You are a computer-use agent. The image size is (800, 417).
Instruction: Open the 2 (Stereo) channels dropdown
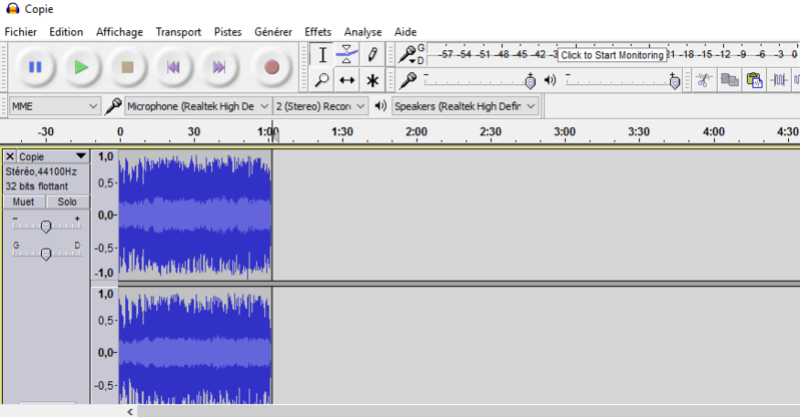coord(320,106)
